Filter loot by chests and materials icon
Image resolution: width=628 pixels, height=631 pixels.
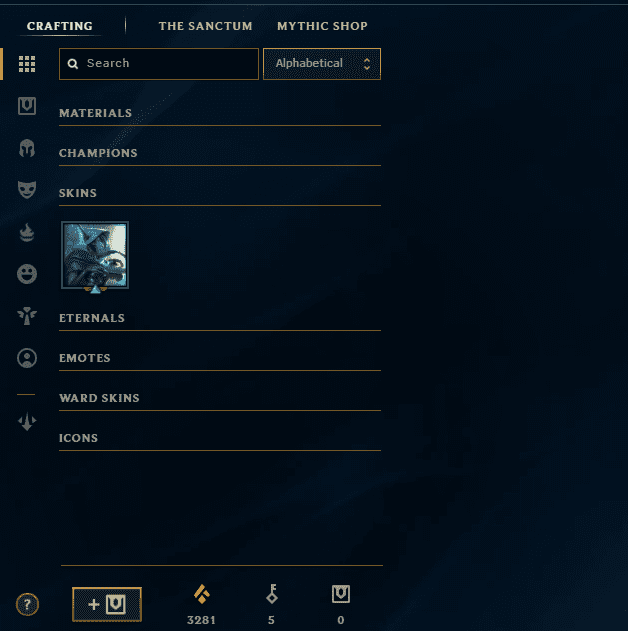(x=27, y=106)
